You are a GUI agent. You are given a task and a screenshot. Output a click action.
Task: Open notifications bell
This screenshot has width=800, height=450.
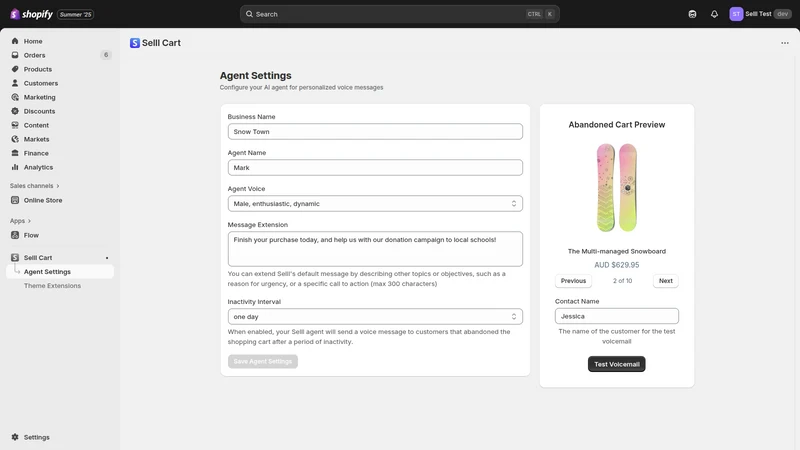click(714, 14)
